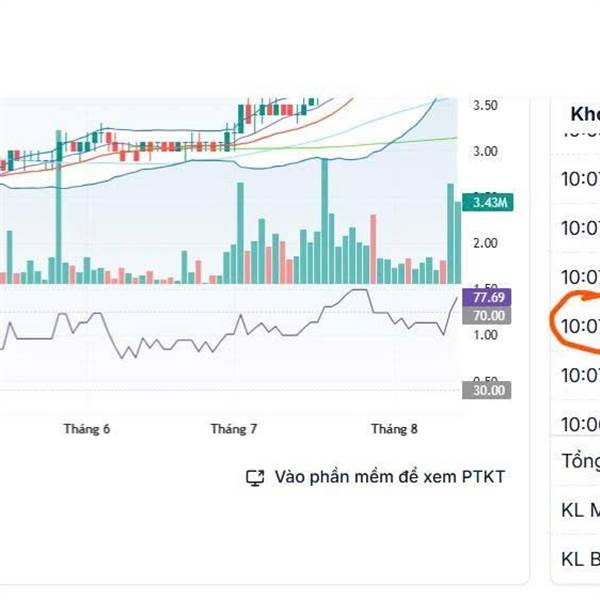Viewport: 600px width, 600px height.
Task: Click the 3.50 price axis label
Action: pyautogui.click(x=486, y=105)
